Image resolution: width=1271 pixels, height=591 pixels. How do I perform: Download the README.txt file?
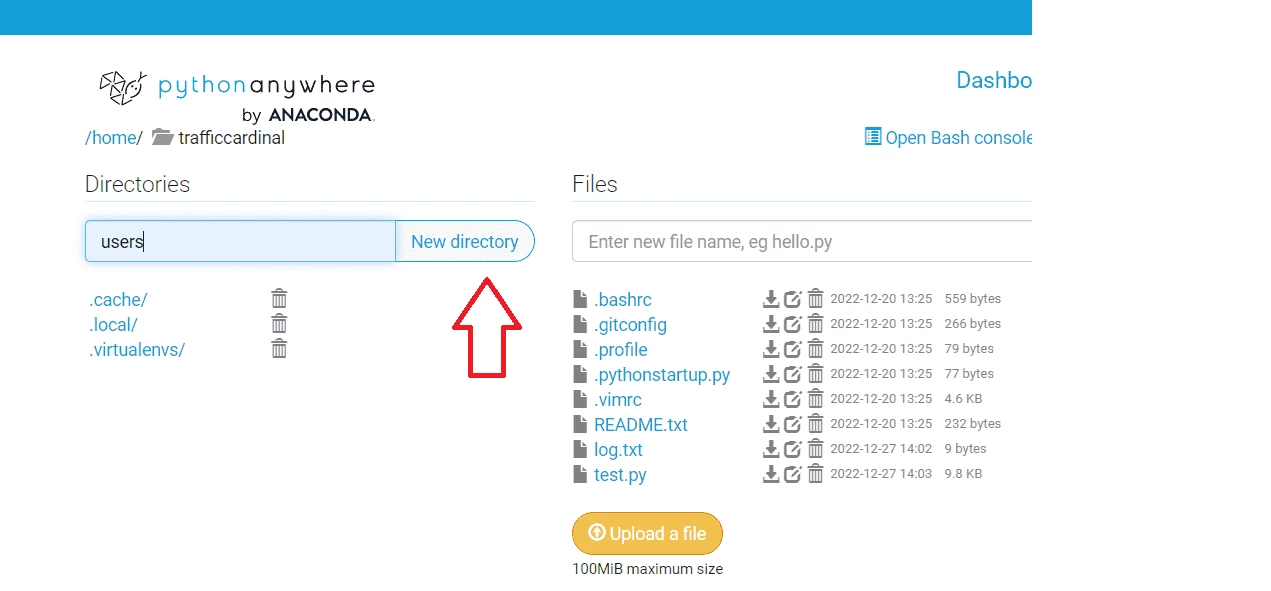point(771,424)
